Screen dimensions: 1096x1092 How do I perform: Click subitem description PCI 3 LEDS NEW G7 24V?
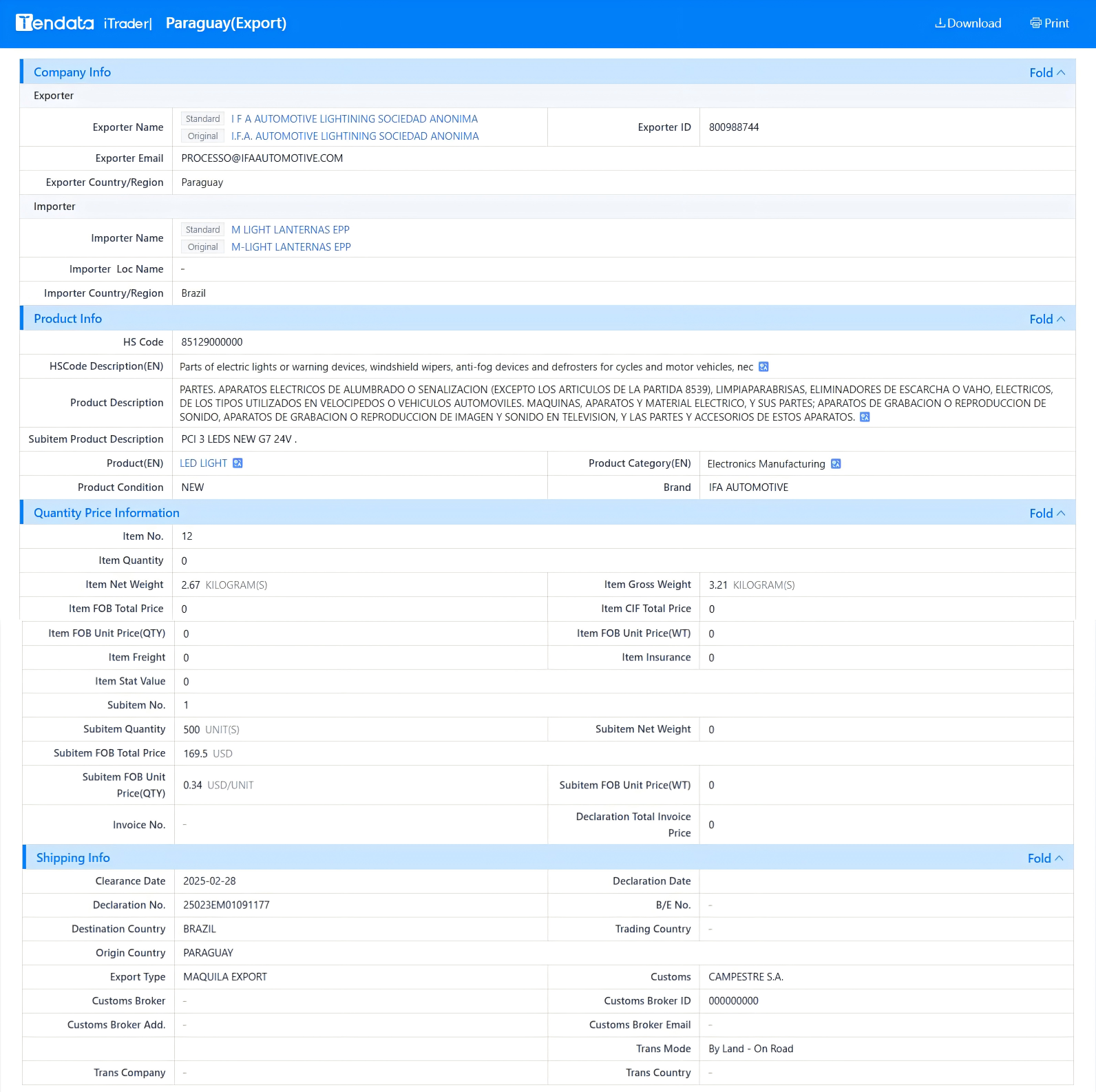(239, 439)
